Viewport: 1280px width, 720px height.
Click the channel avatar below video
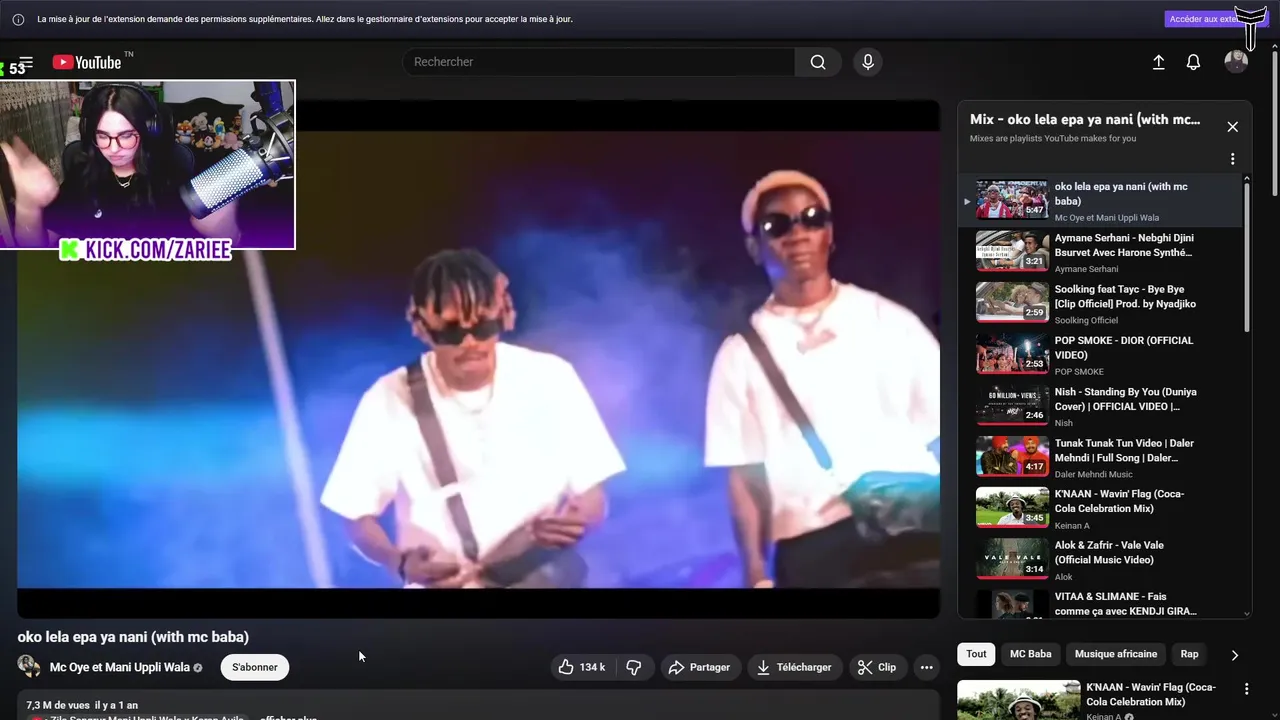click(x=29, y=667)
